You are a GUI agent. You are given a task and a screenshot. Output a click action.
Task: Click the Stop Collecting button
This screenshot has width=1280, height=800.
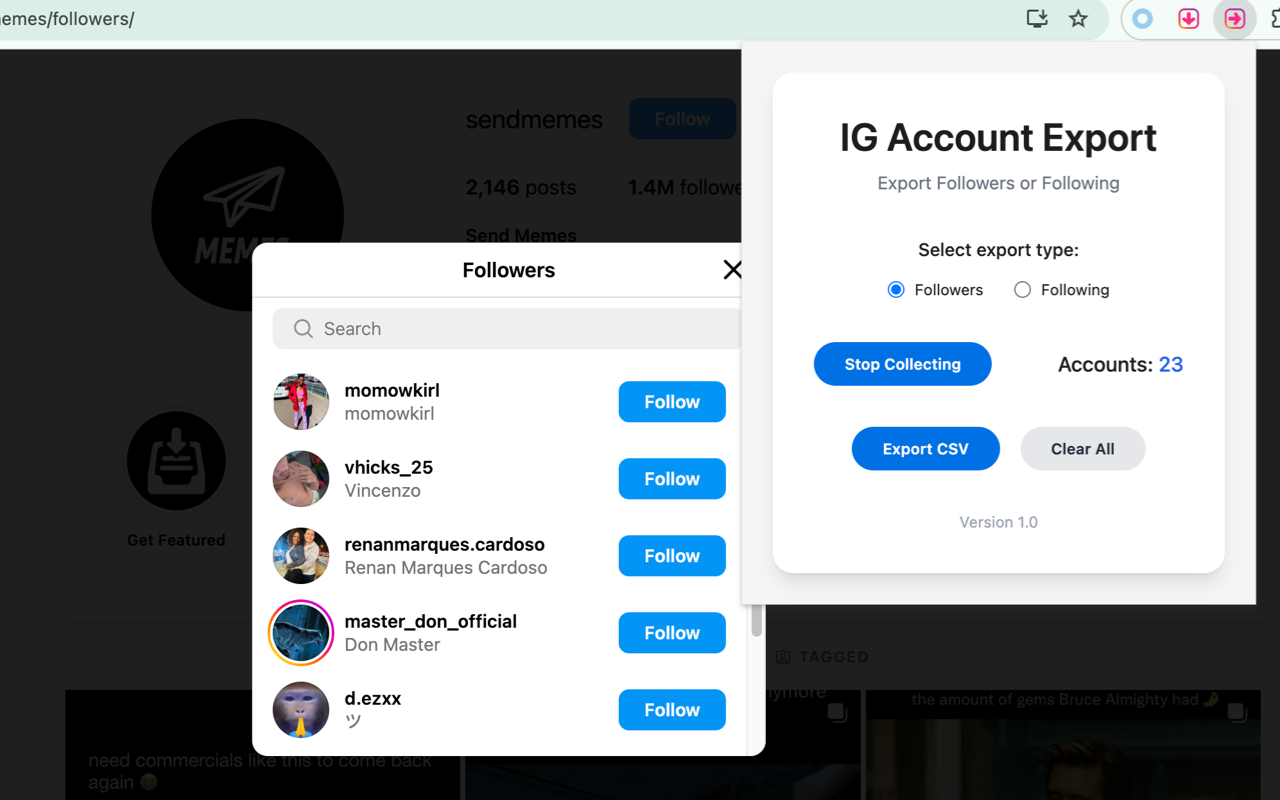pyautogui.click(x=902, y=364)
